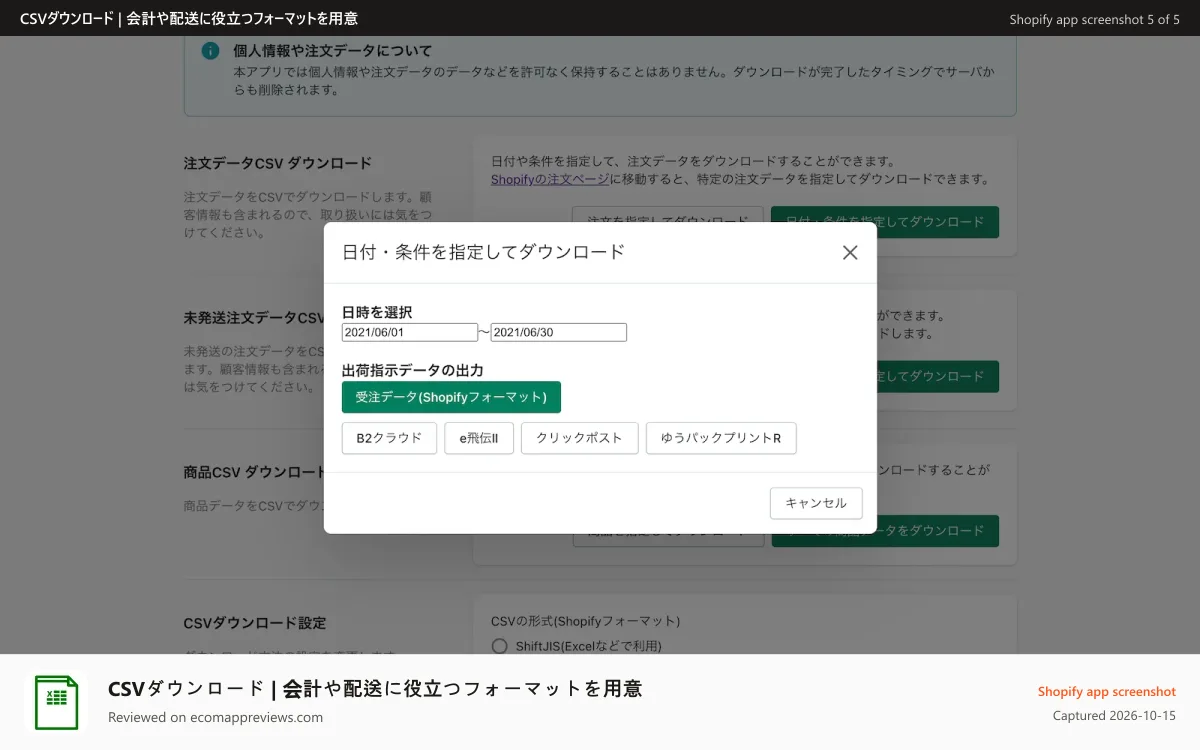Click the 注文データCSV ダウンロード heading
Image resolution: width=1200 pixels, height=750 pixels.
point(278,163)
